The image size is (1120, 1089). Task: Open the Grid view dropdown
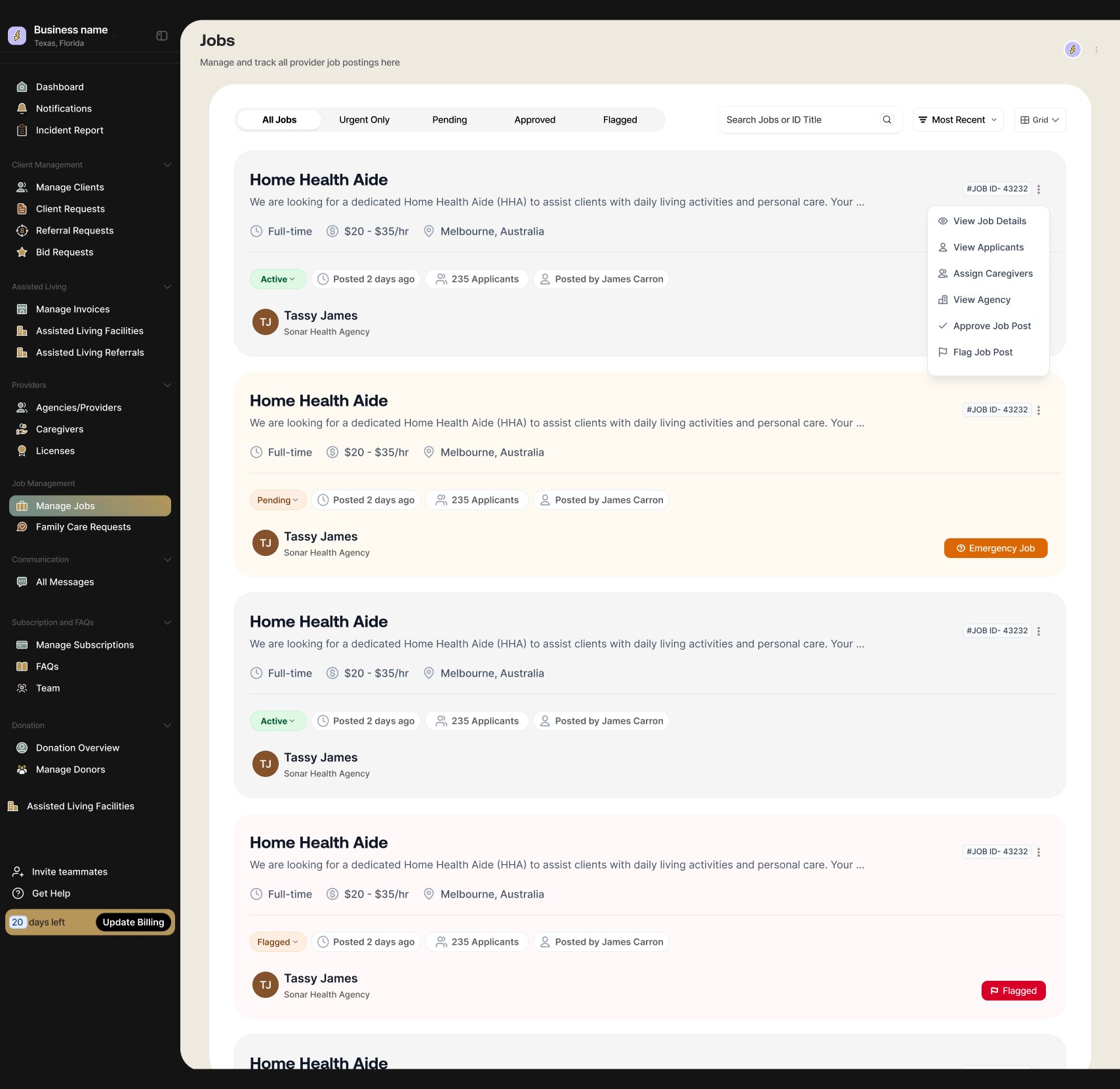1040,120
